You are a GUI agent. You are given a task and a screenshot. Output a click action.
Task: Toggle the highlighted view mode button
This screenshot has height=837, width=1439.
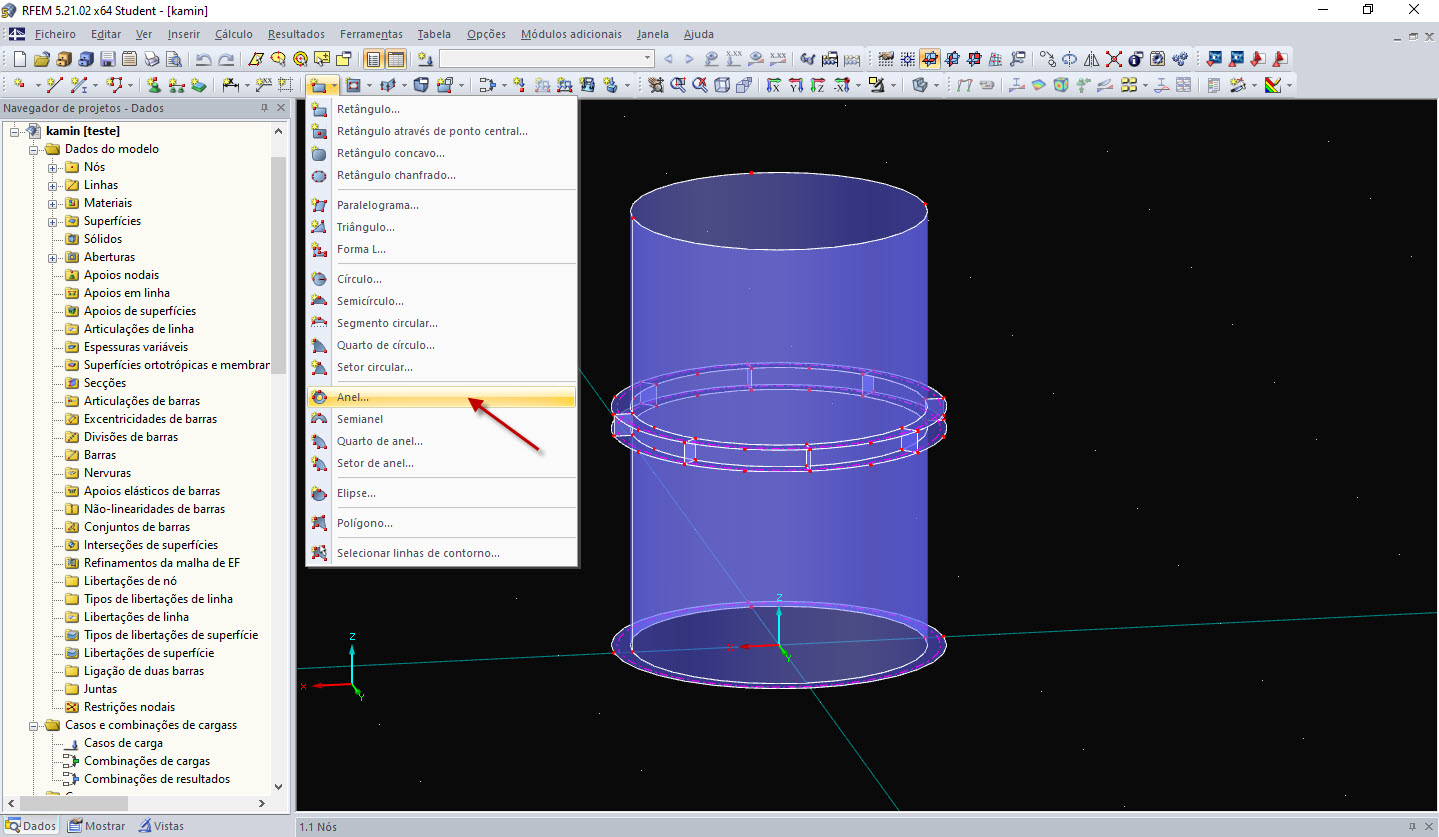[x=930, y=59]
